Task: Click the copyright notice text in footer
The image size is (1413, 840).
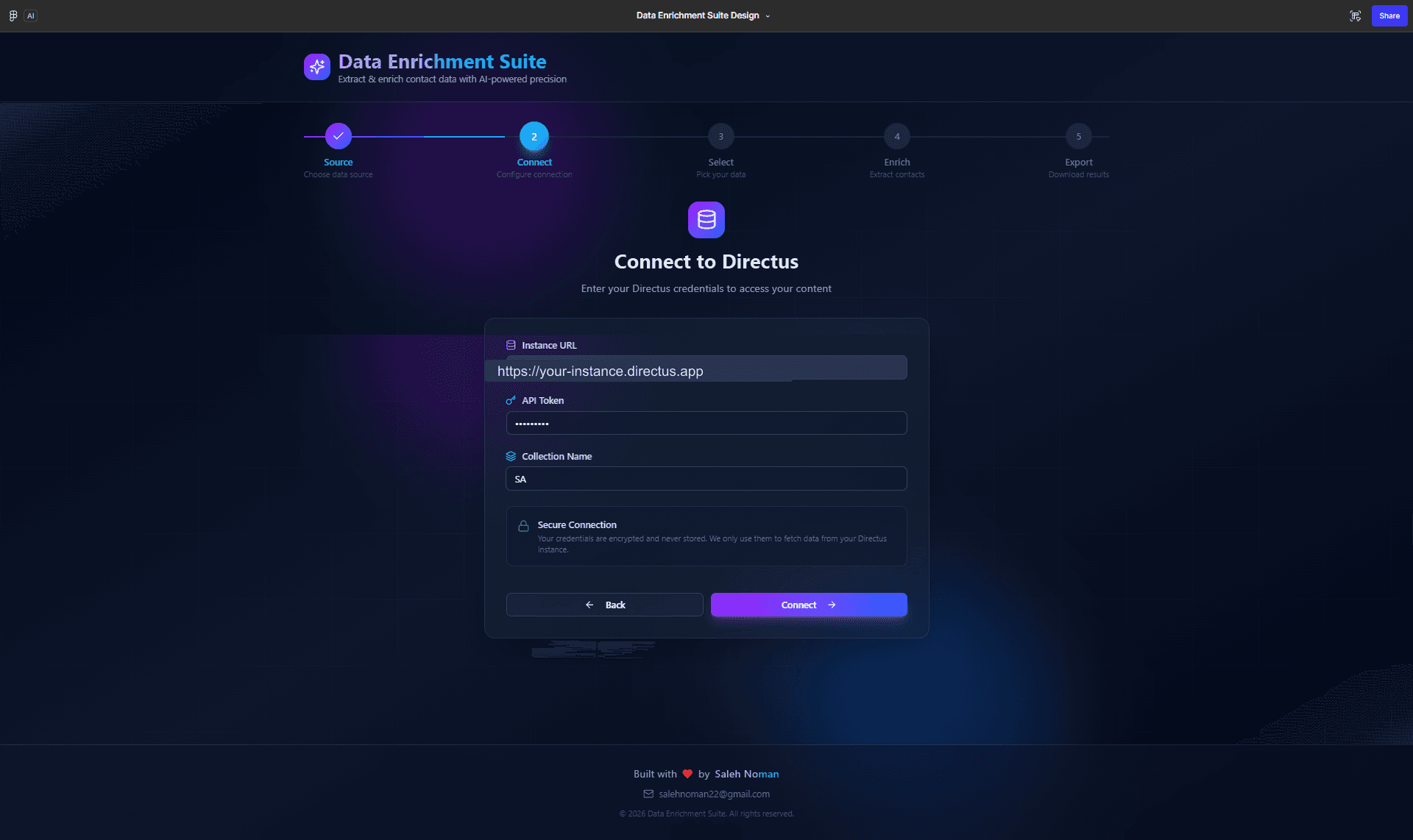Action: pyautogui.click(x=706, y=814)
